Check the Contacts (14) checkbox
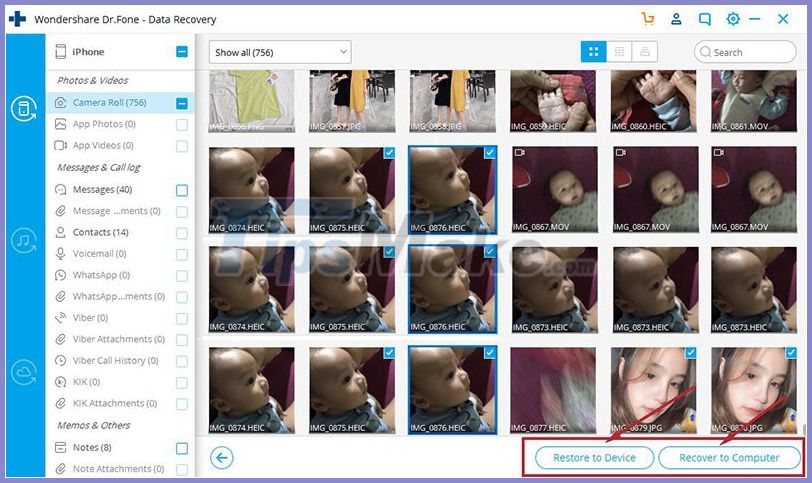 tap(182, 233)
